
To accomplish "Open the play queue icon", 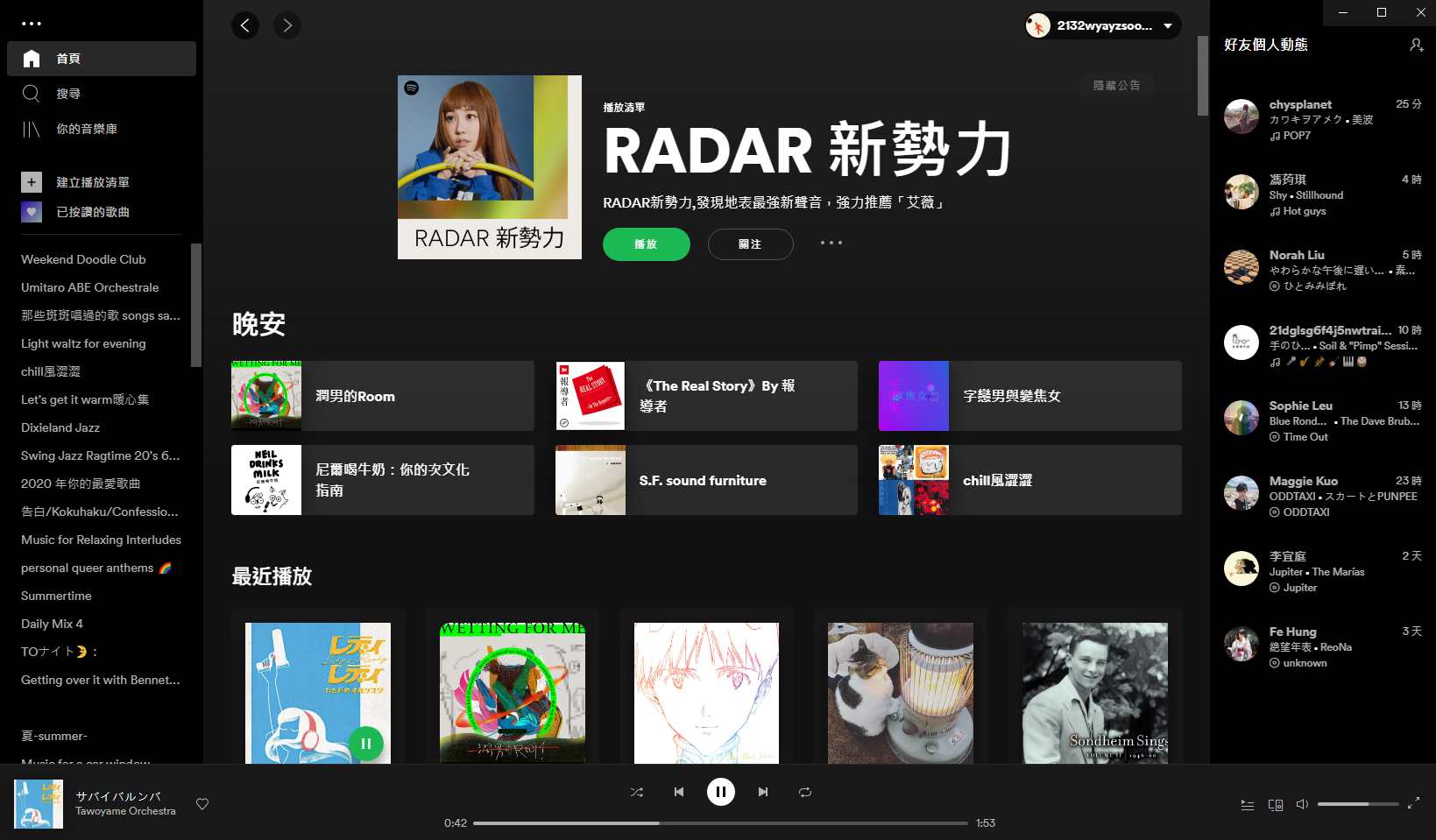I will click(x=1248, y=805).
